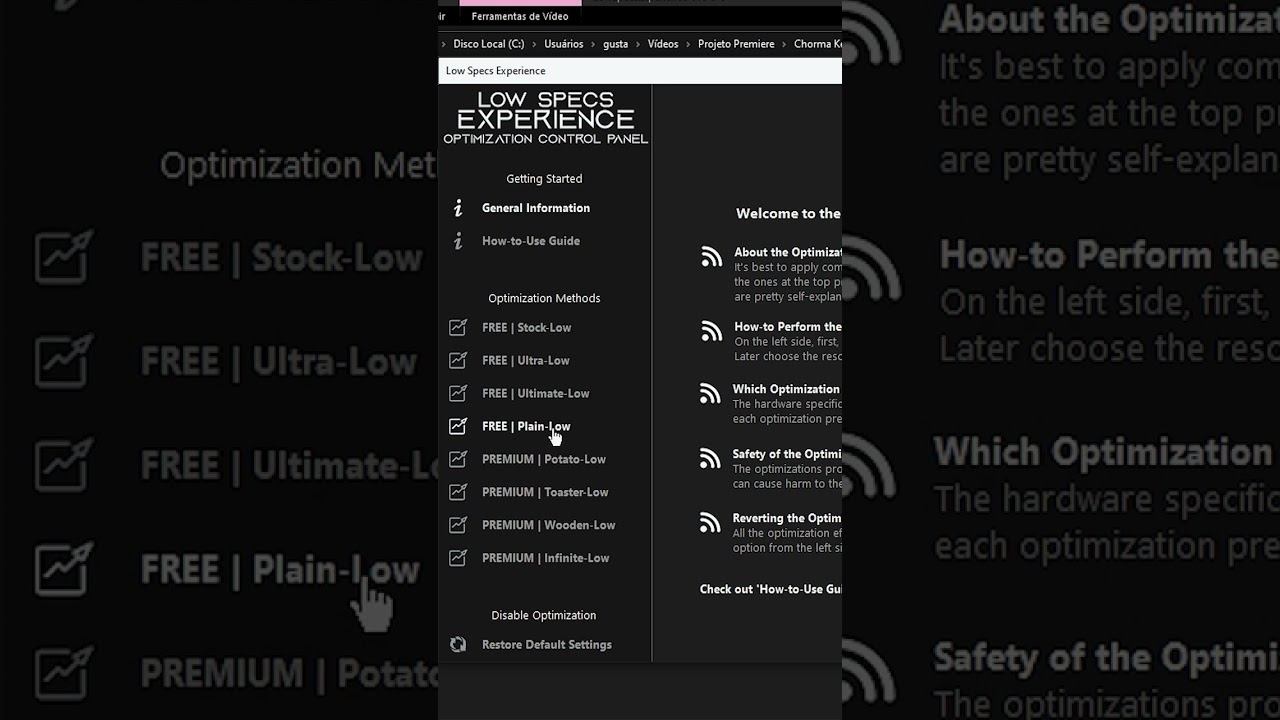The height and width of the screenshot is (720, 1280).
Task: Click the feed icon beside 'How-to Perform the' in the welcome pane
Action: click(711, 331)
